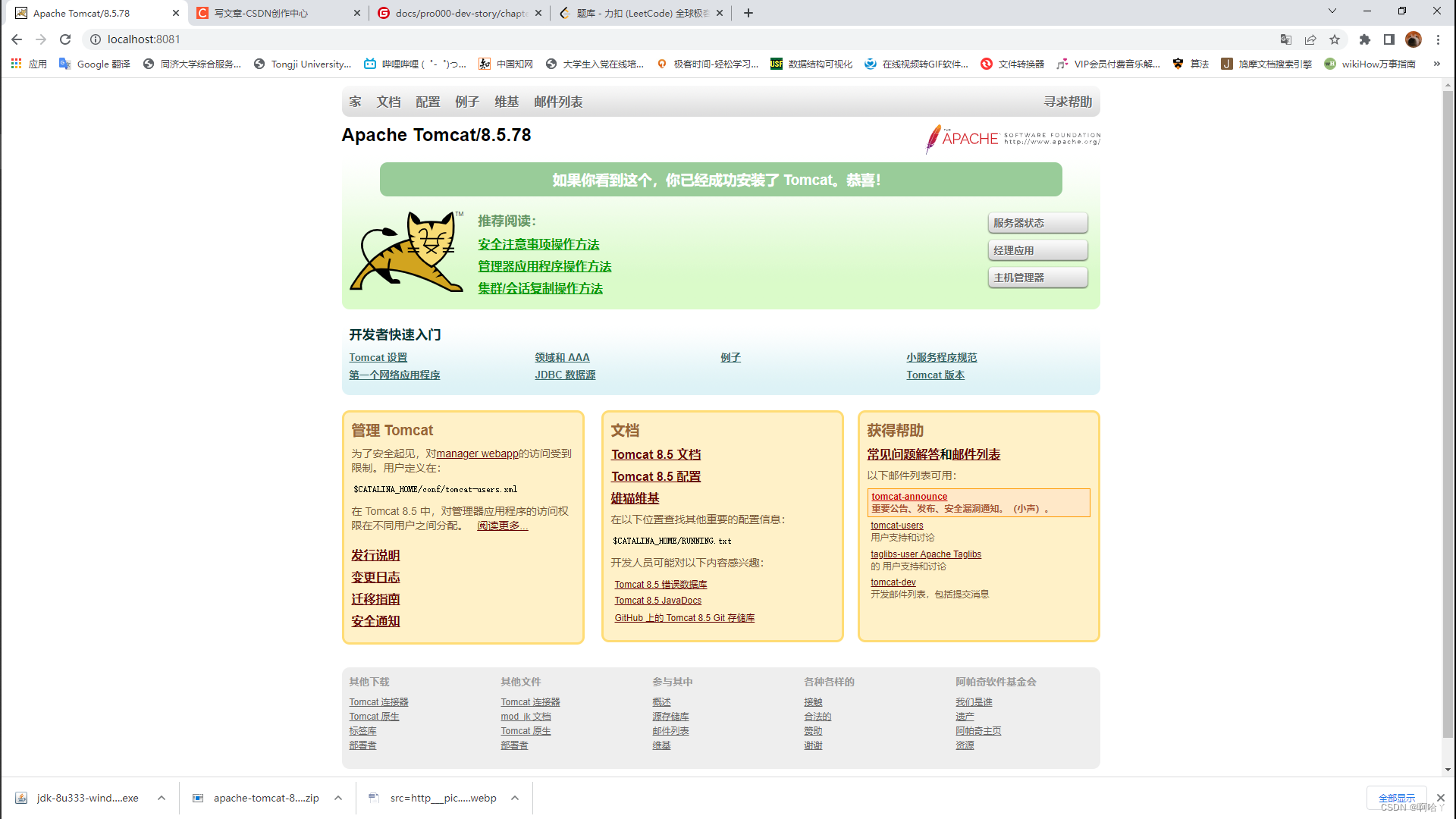
Task: Open the 邮件列表 navigation menu item
Action: click(x=558, y=102)
